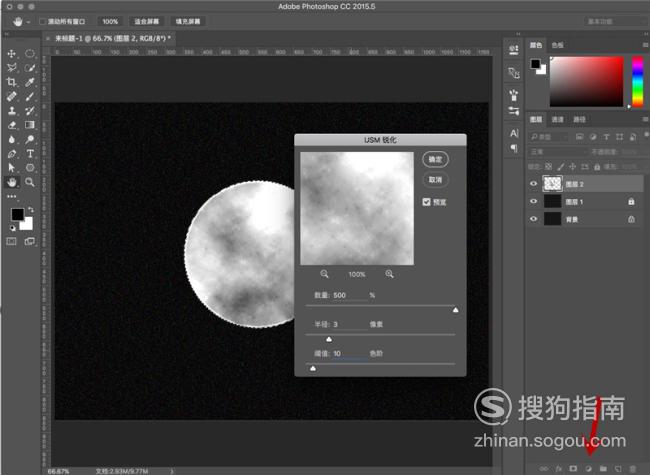Viewport: 650px width, 475px height.
Task: Click the amount slider handle
Action: (456, 310)
